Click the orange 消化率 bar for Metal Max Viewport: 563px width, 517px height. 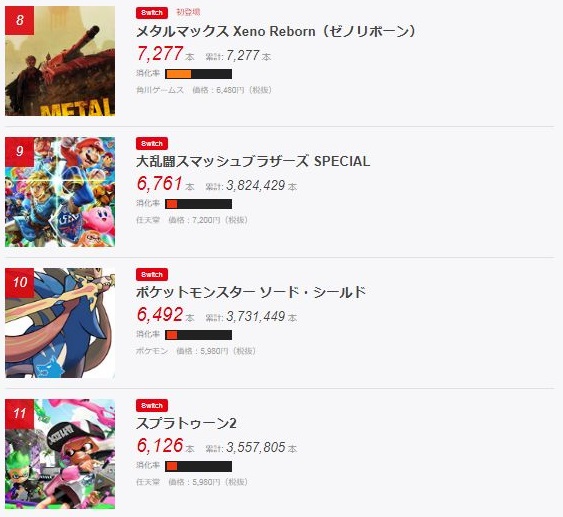(198, 74)
